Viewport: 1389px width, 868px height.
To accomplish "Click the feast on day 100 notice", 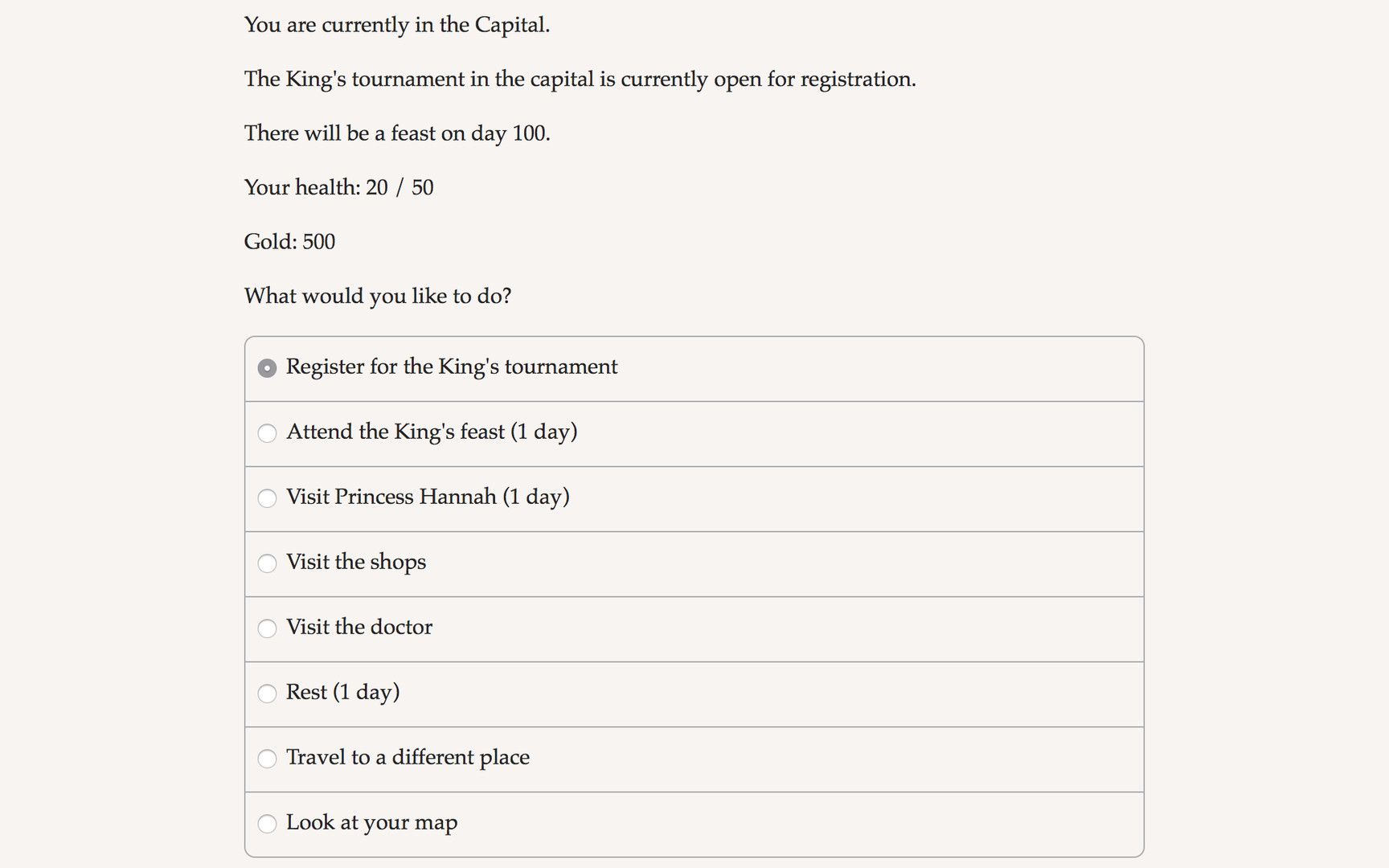I will (397, 133).
